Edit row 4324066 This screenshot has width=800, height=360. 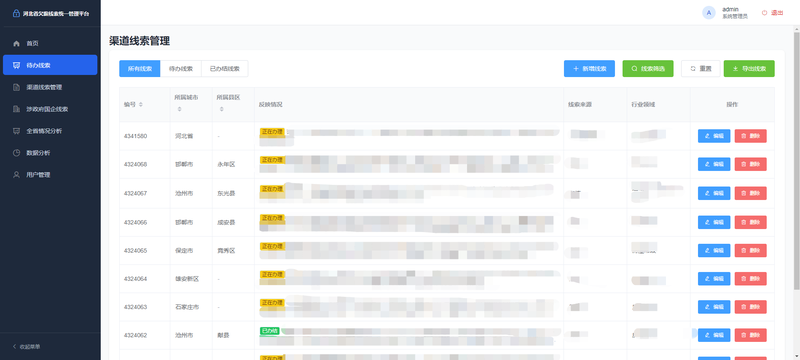[x=714, y=222]
